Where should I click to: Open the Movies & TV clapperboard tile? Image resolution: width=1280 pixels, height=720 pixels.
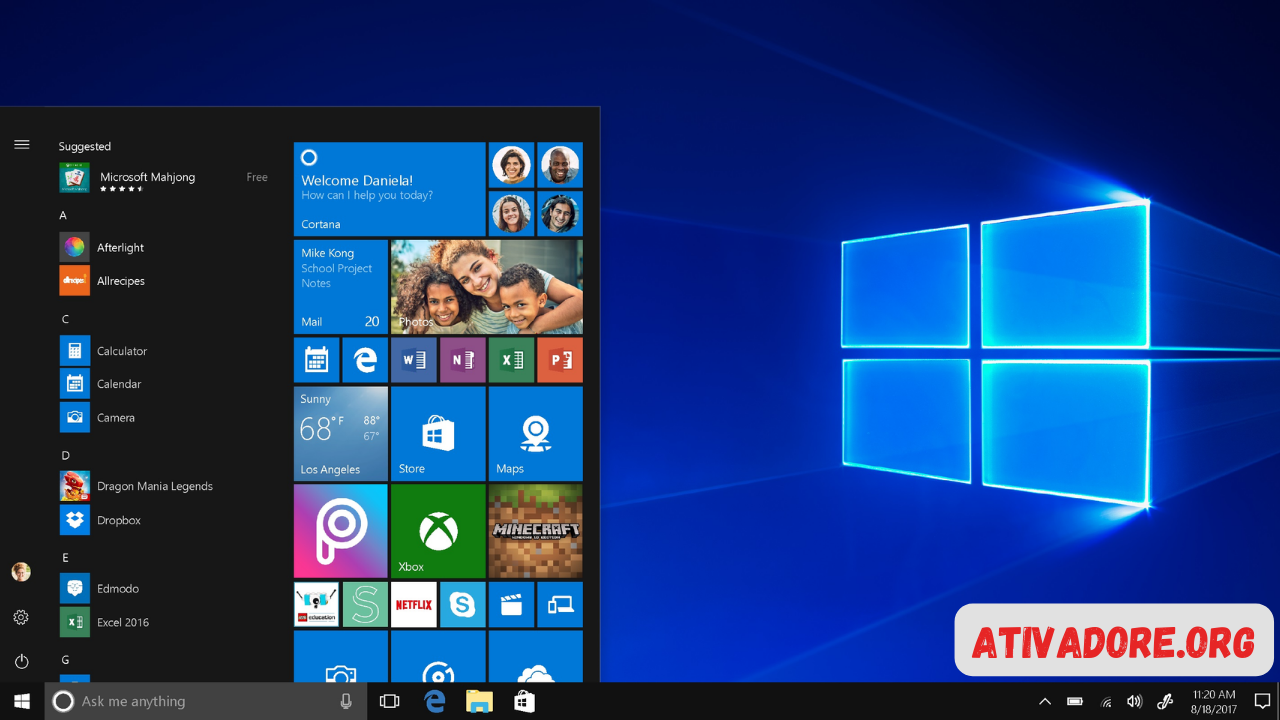pos(511,604)
